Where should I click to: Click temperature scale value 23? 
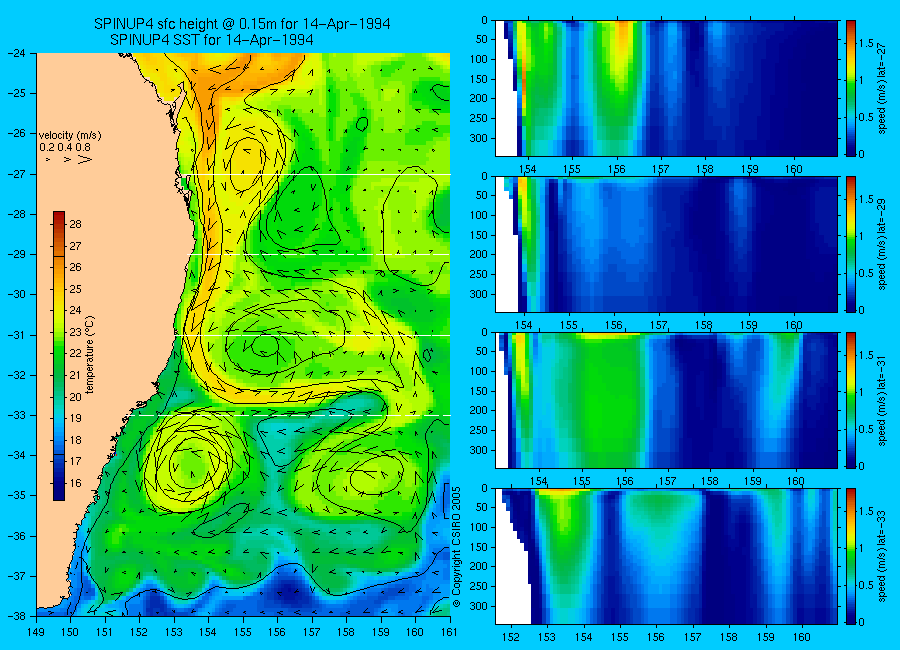75,332
